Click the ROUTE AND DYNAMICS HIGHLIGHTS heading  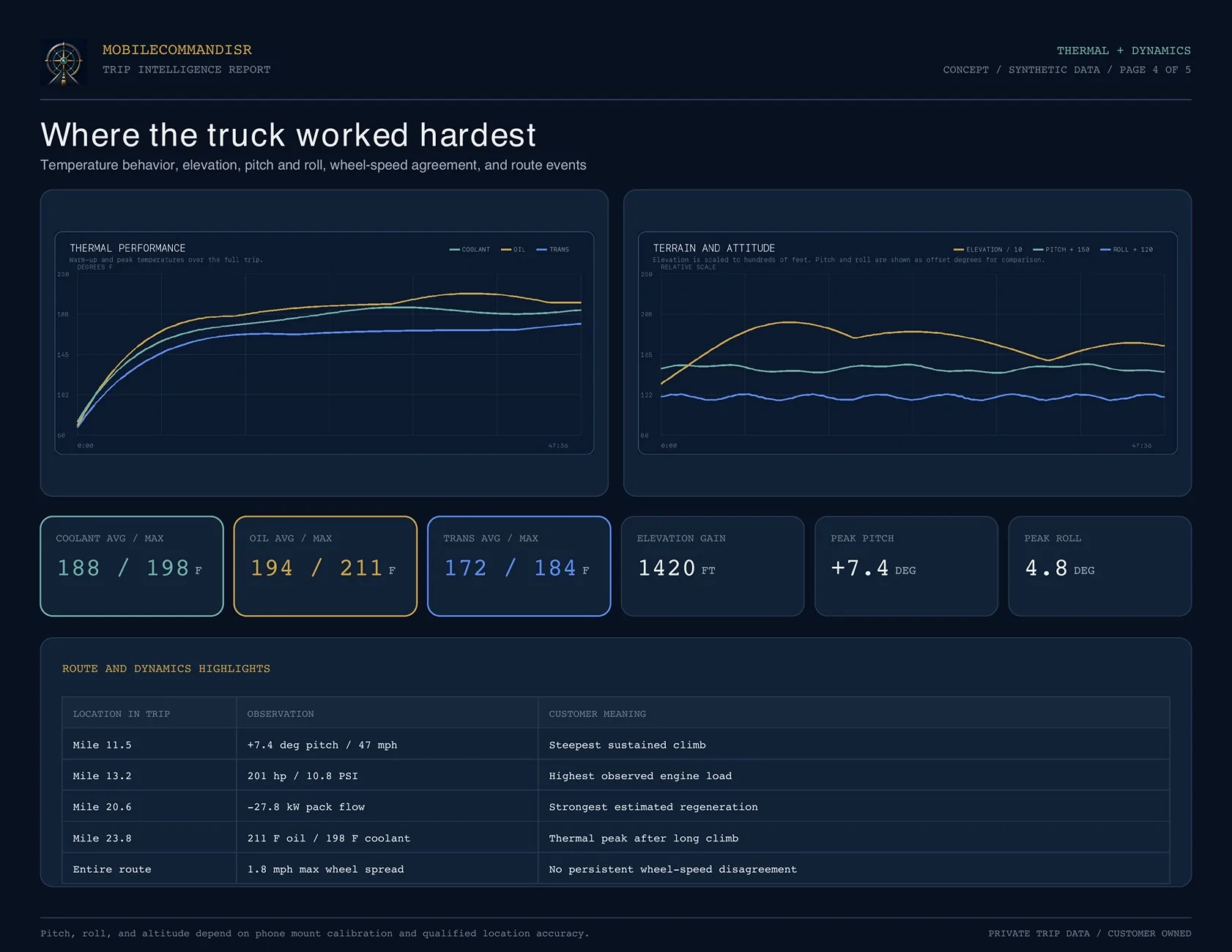tap(166, 669)
